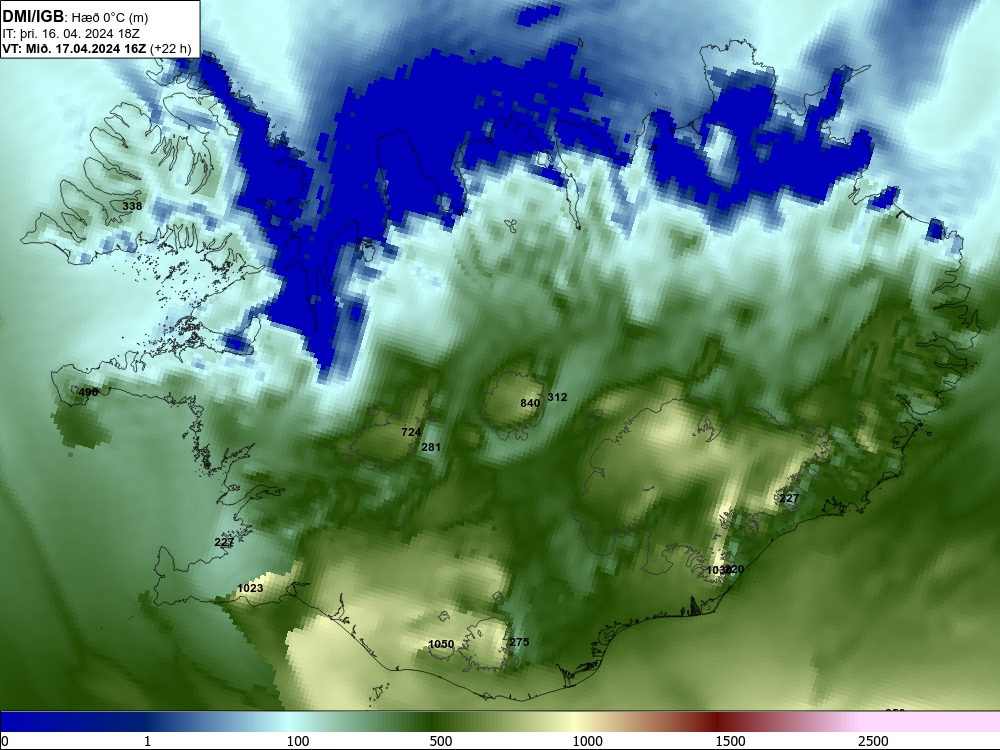
Task: Click the 'Hæð 0°C (m)' parameter label
Action: coord(110,18)
